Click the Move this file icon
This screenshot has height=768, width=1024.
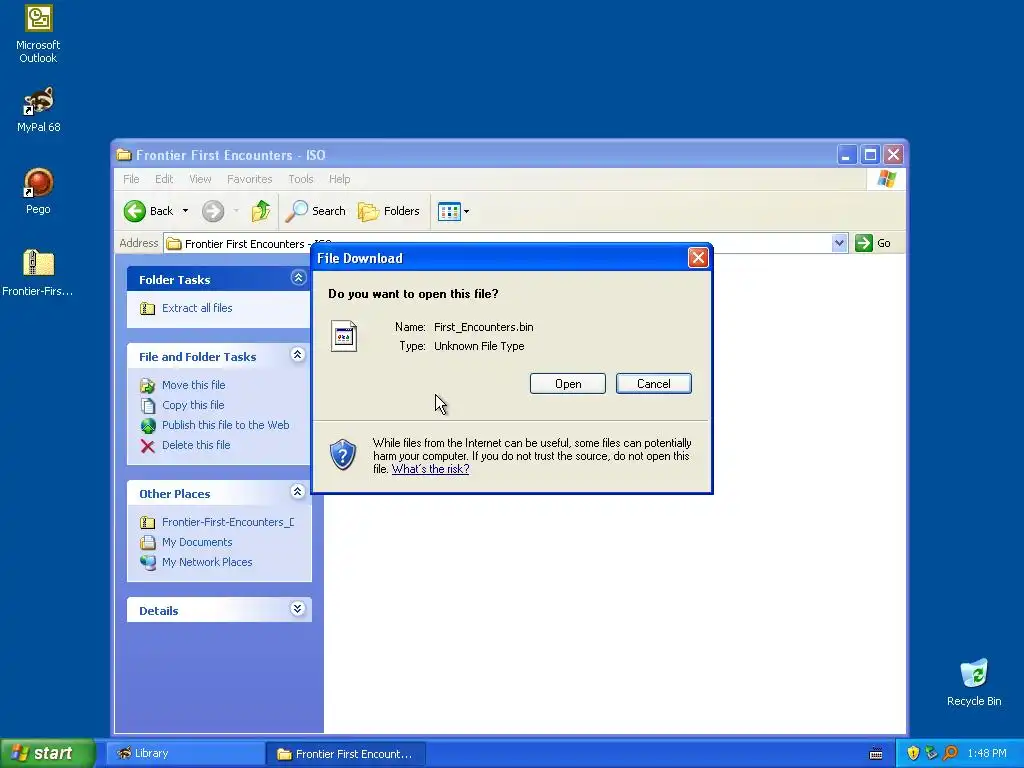click(148, 385)
